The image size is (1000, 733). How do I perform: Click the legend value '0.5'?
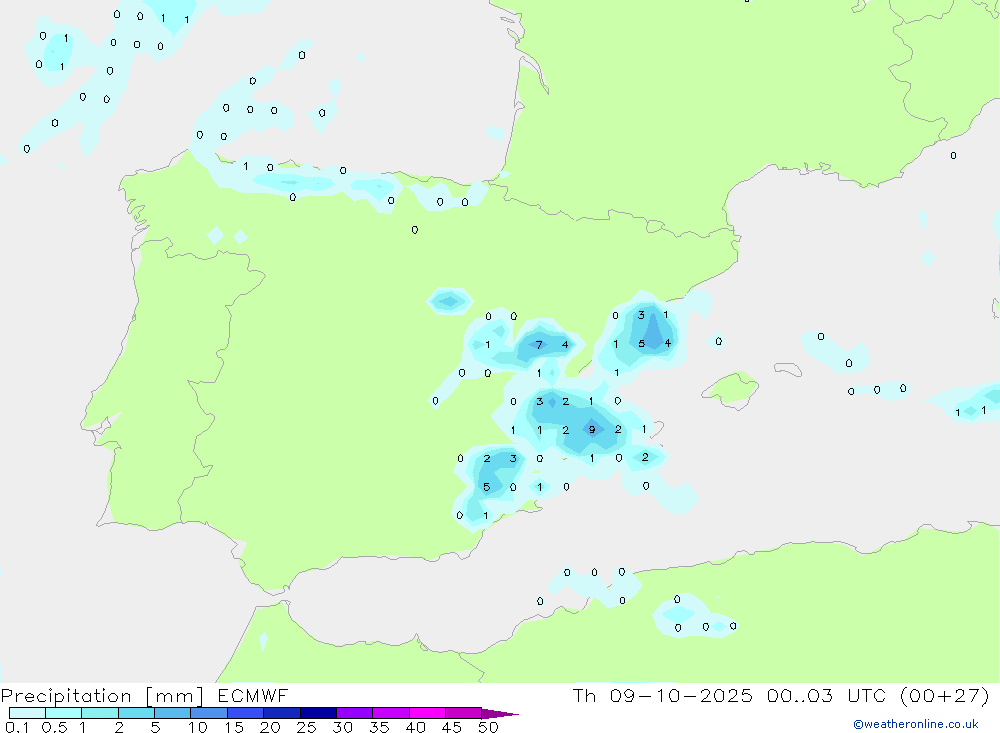(54, 727)
